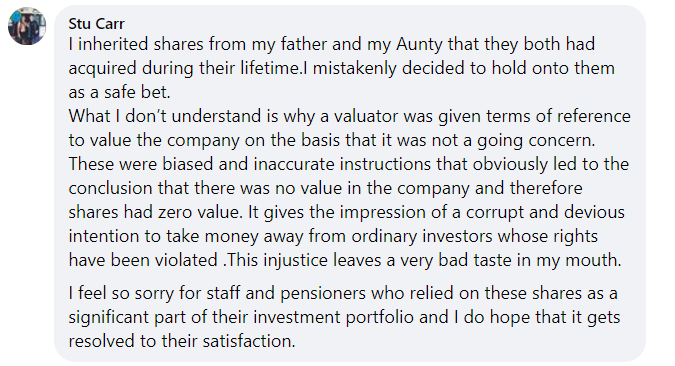This screenshot has height=366, width=675.
Task: Click the phrase "shares had zero value"
Action: click(156, 213)
